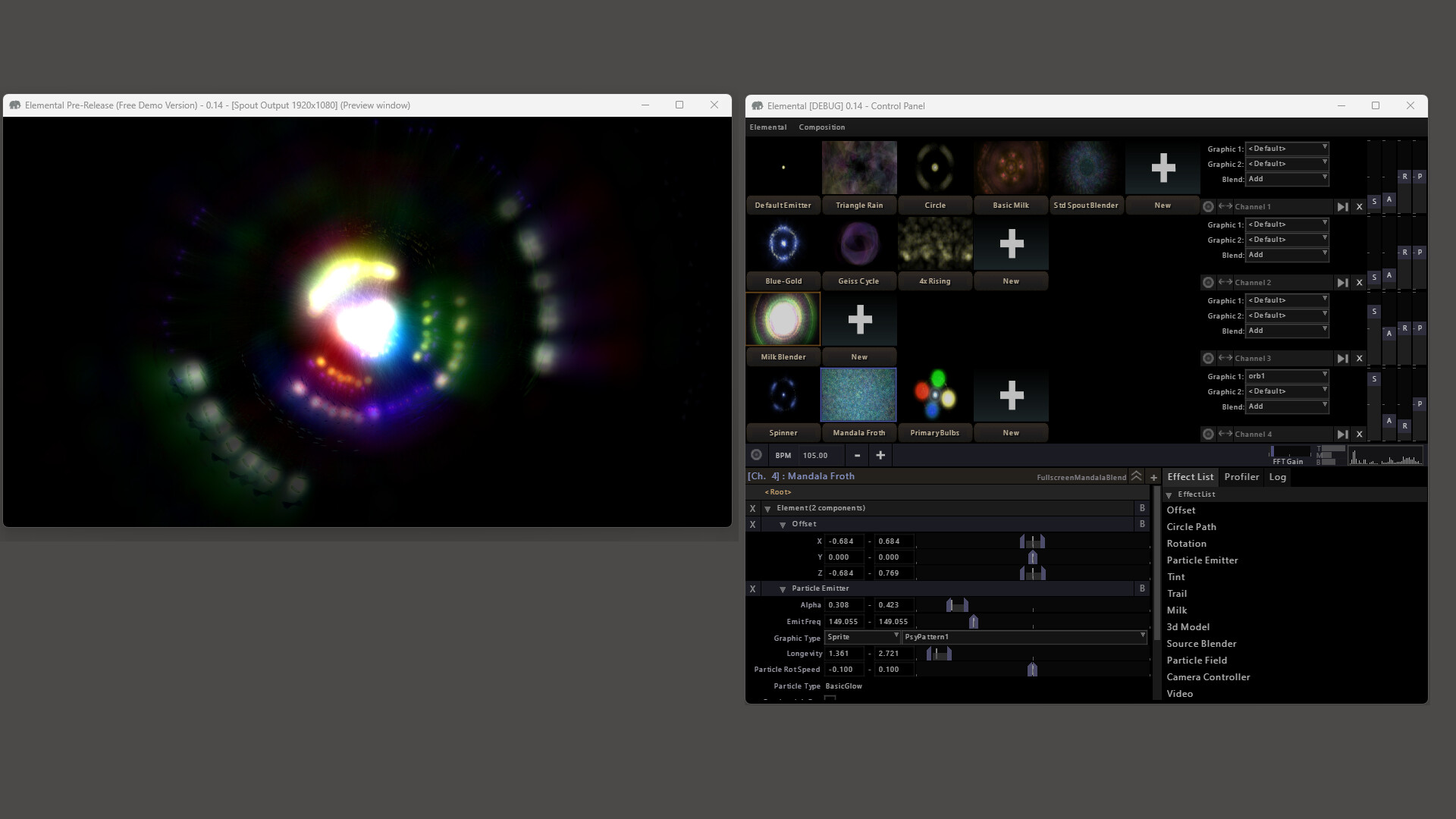Click the skip-to-next icon on Channel 3

[x=1343, y=358]
